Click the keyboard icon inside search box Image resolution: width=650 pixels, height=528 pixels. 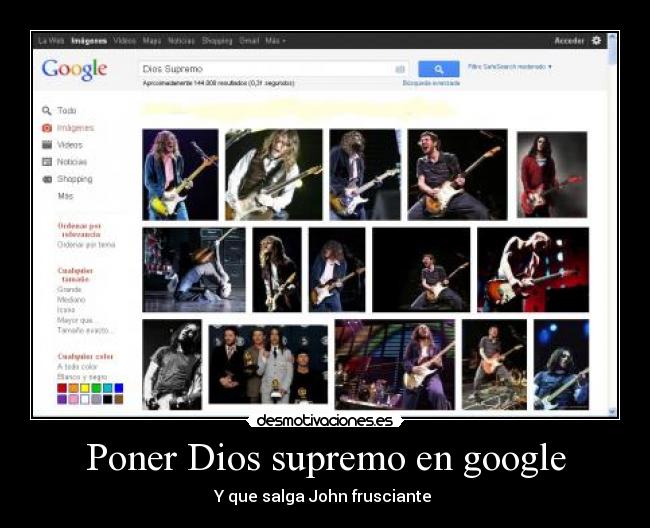(400, 69)
